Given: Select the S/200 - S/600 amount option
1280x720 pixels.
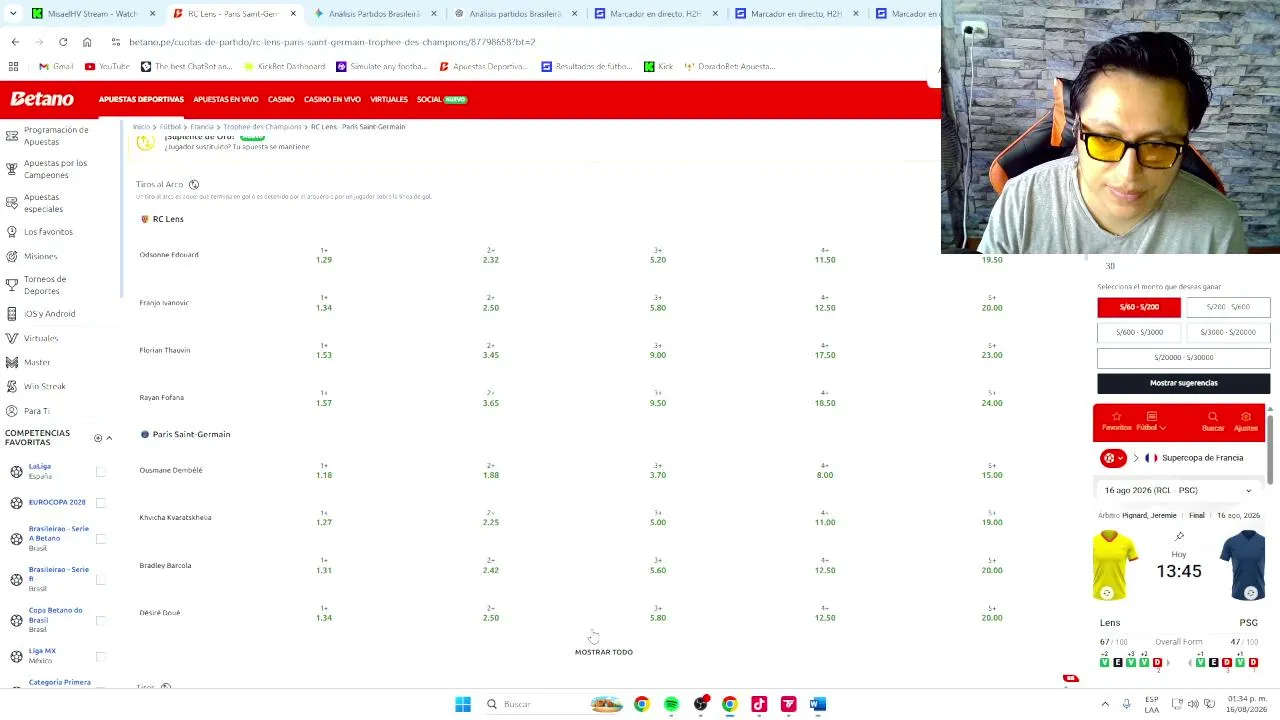Looking at the screenshot, I should tap(1228, 307).
